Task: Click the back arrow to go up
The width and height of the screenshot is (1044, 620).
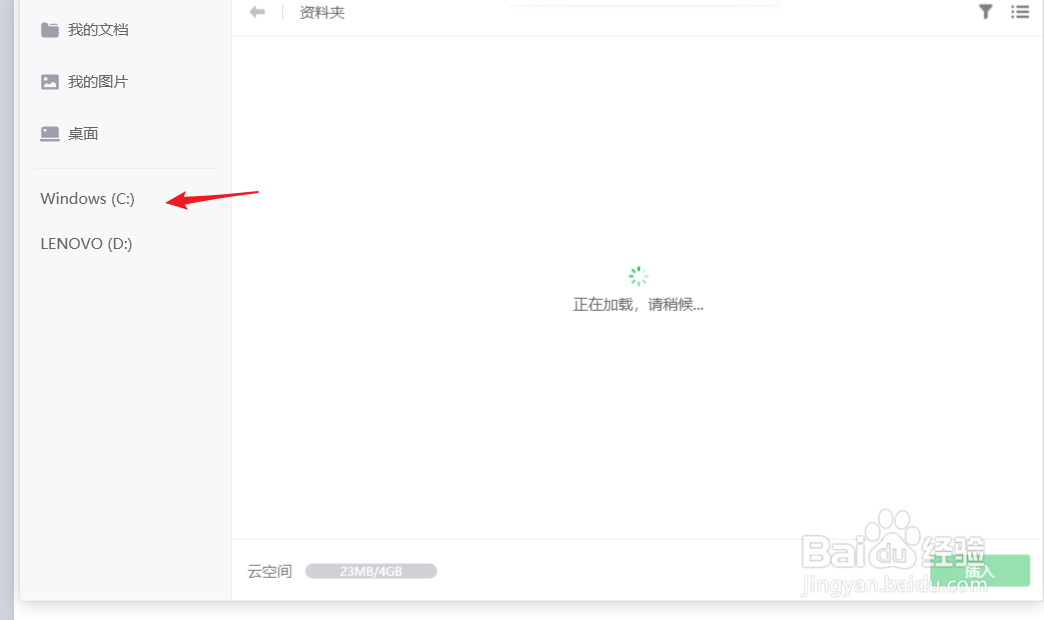Action: coord(257,11)
